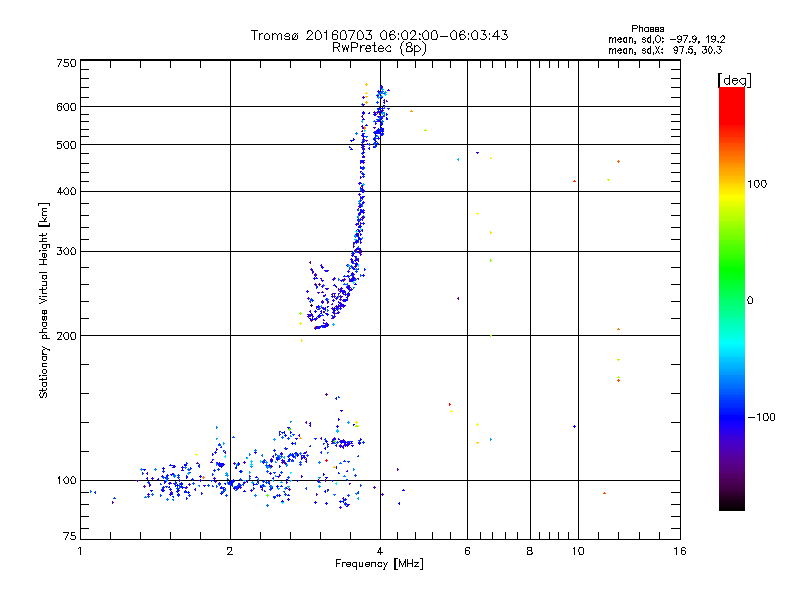Click the colorbar tick label '0'
Screen dimensions: 800x600
click(x=749, y=301)
